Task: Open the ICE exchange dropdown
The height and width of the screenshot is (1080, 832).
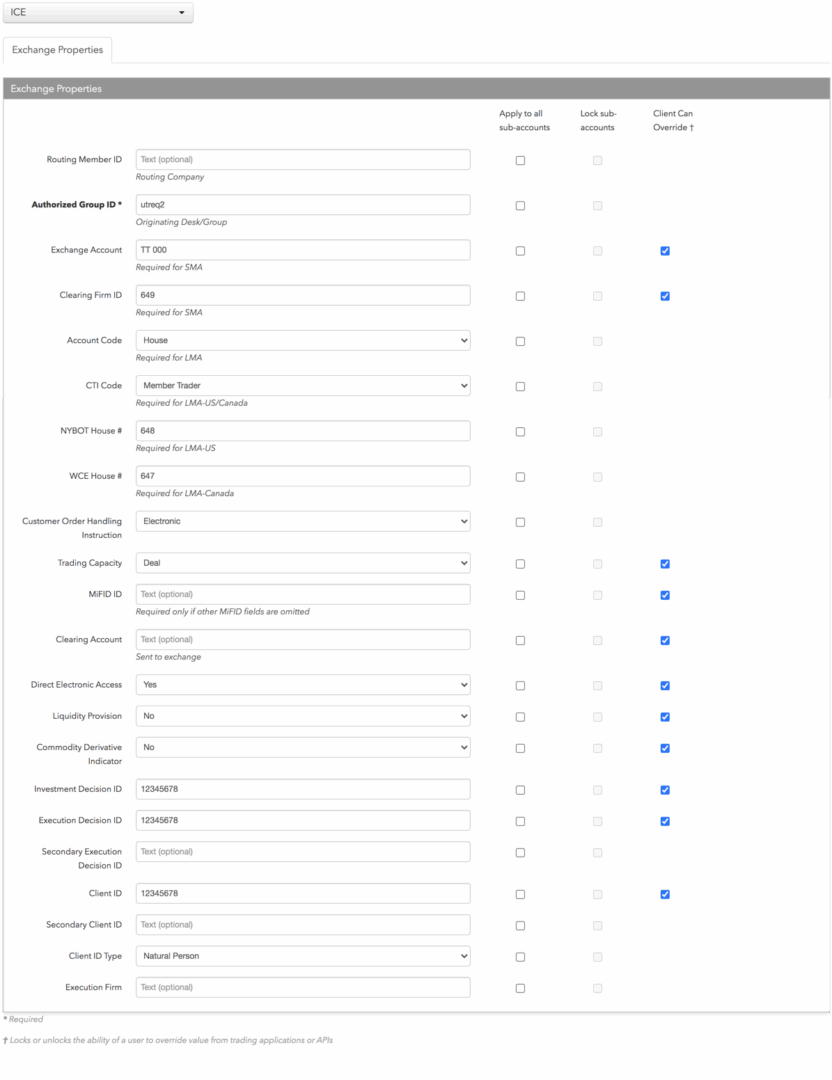Action: tap(98, 12)
